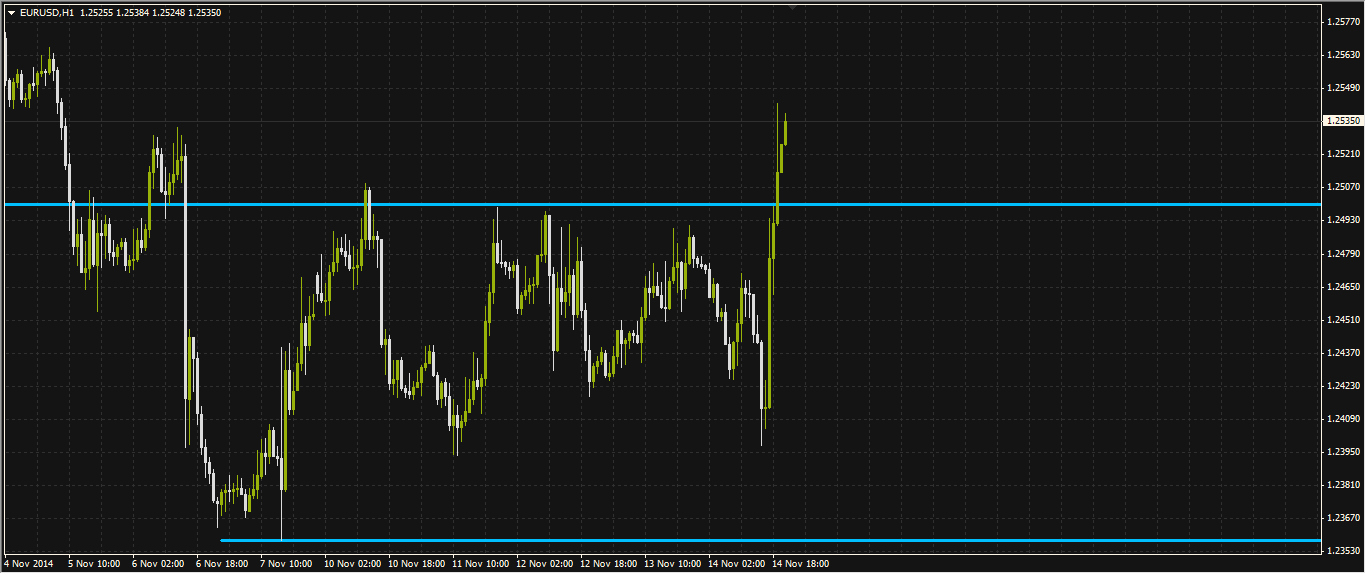Click the 1.24930 price scale label
Screen dimensions: 1366x574
[x=1342, y=220]
